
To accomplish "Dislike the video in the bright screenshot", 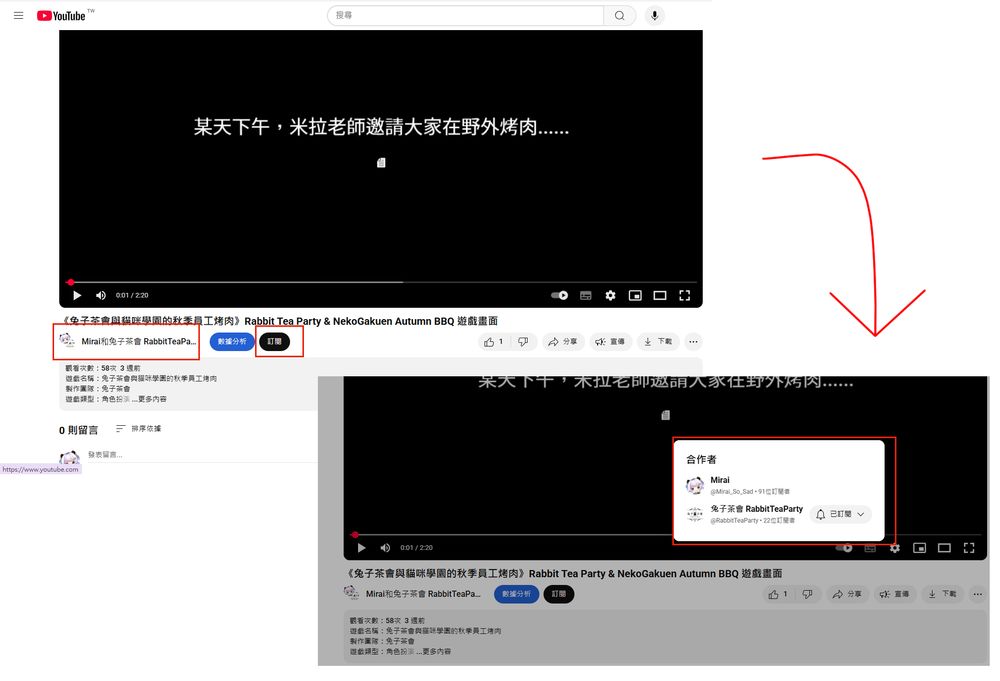I will (523, 342).
